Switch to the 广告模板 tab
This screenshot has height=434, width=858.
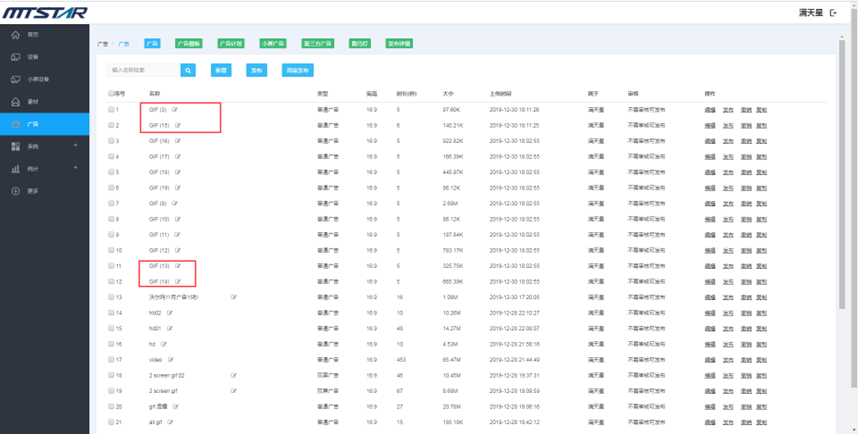(x=188, y=44)
